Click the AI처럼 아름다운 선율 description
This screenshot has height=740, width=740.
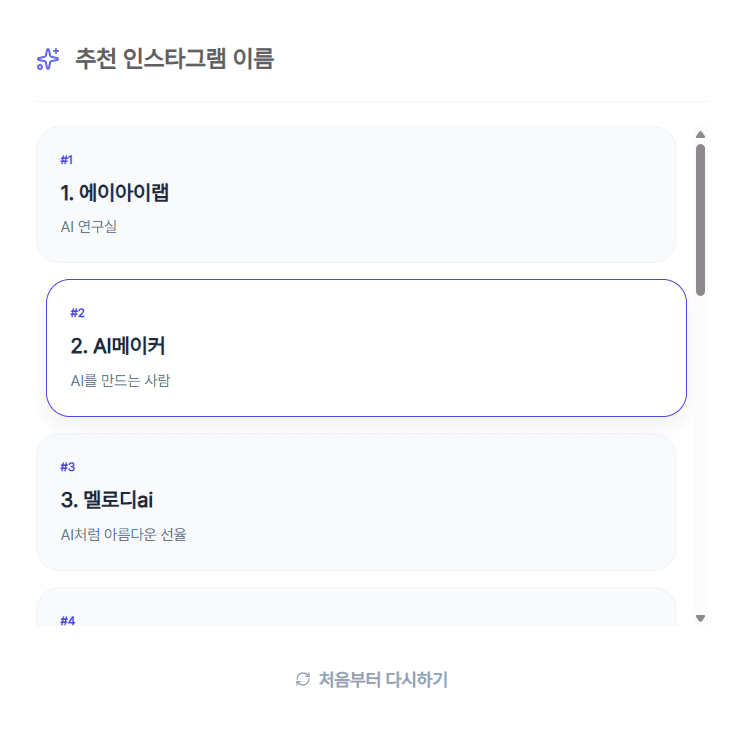[x=123, y=534]
